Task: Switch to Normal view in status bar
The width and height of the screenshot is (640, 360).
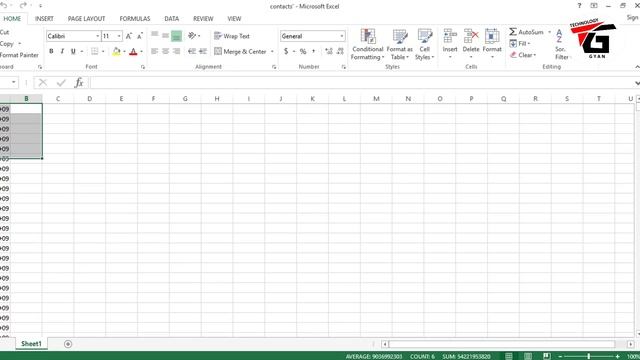Action: [509, 356]
